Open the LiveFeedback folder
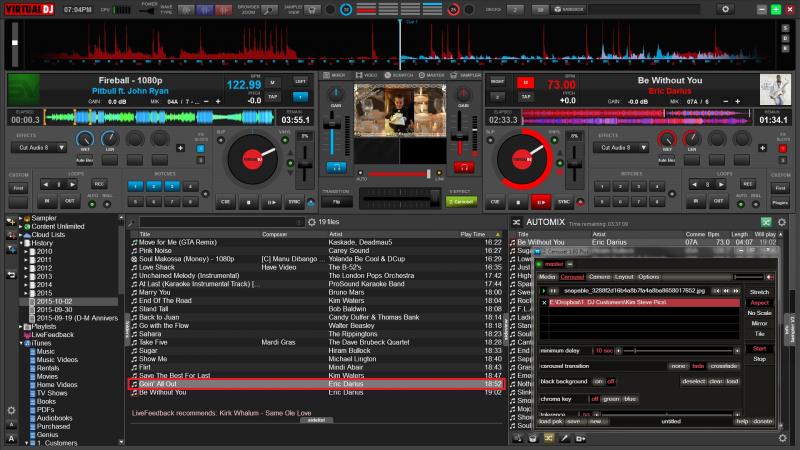 click(53, 335)
